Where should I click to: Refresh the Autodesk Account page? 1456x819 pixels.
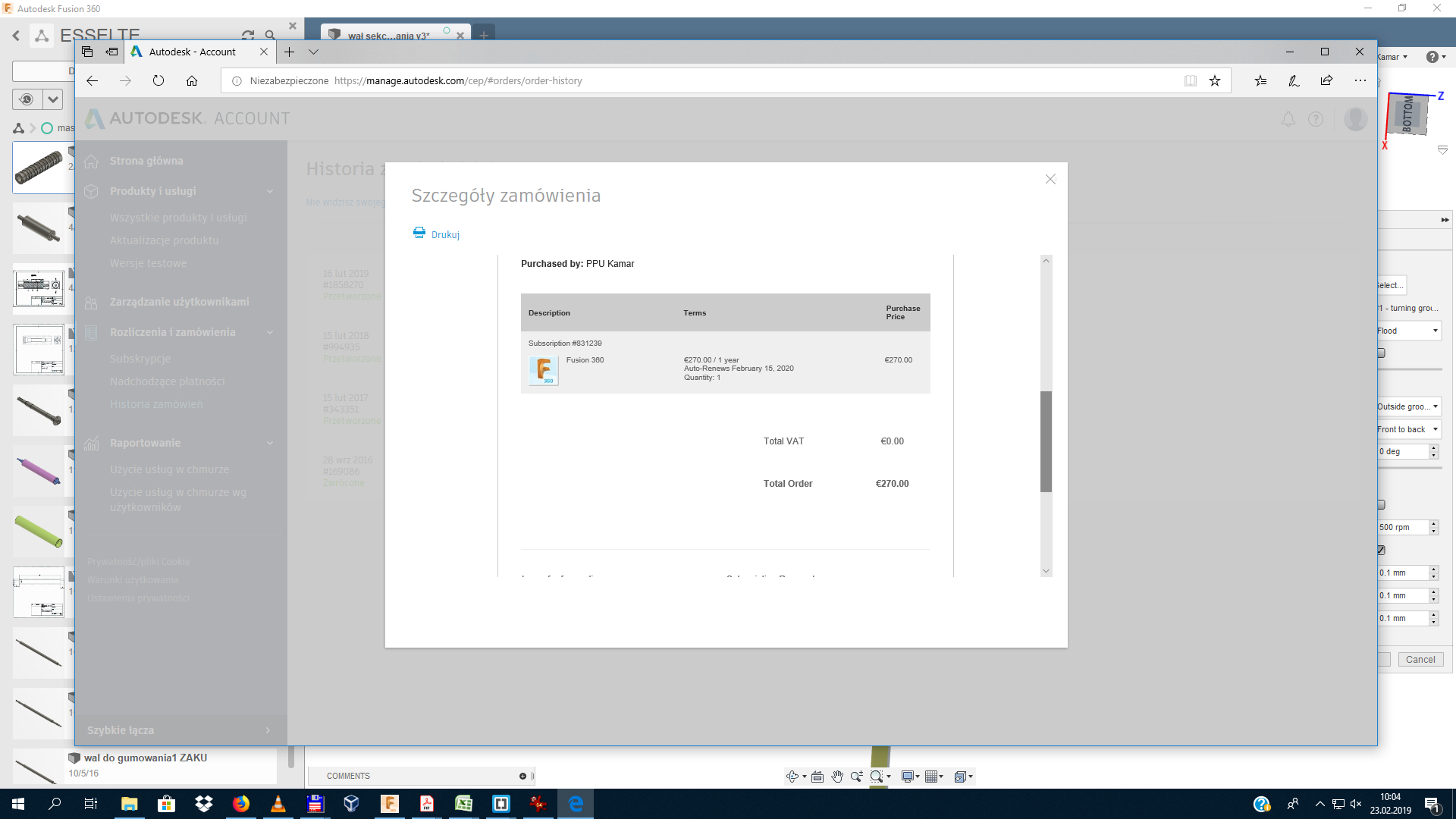point(158,80)
